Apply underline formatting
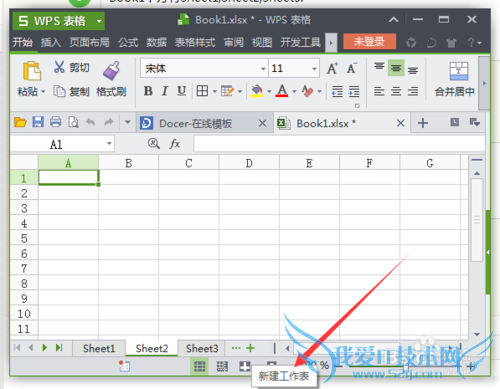 coord(181,91)
